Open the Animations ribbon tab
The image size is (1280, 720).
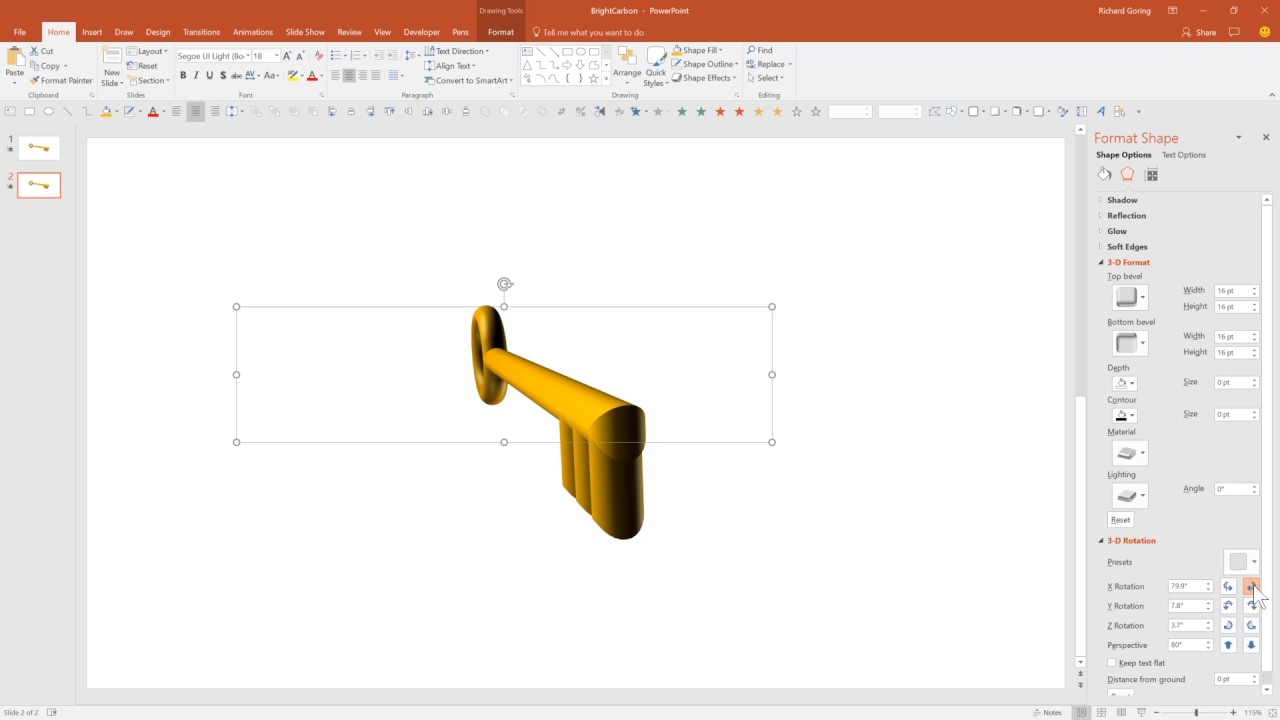[253, 32]
